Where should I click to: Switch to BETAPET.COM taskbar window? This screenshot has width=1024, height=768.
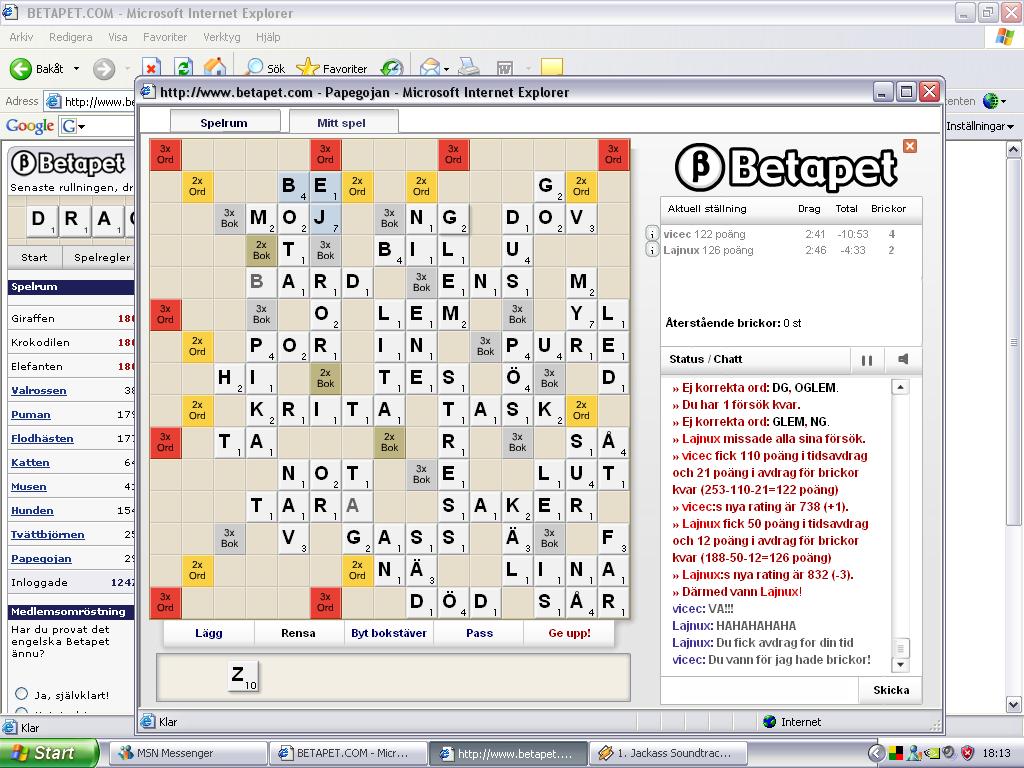[348, 753]
